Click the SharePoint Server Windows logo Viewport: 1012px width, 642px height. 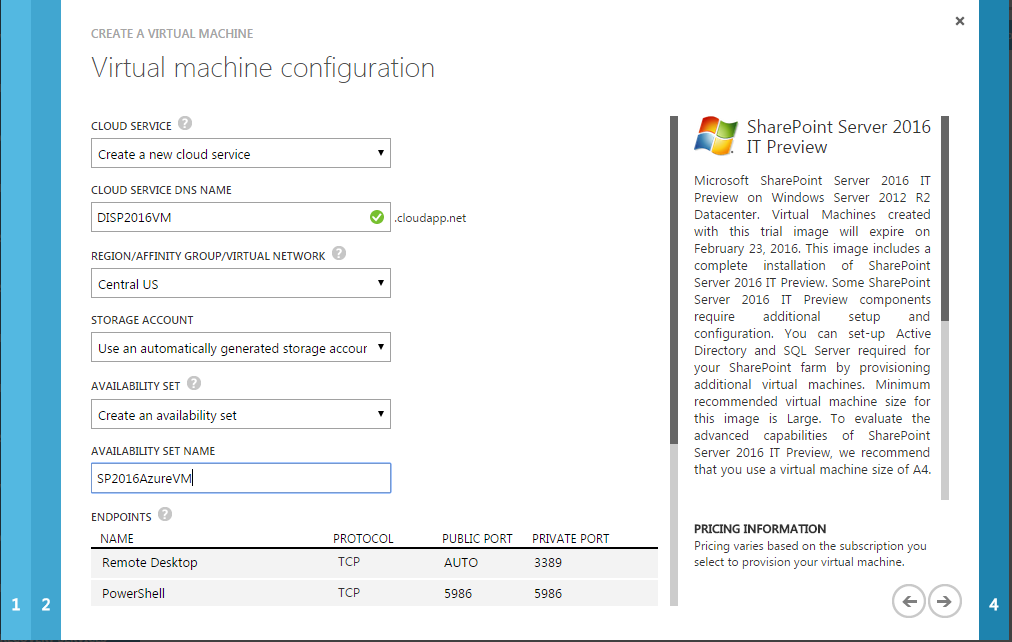click(715, 135)
